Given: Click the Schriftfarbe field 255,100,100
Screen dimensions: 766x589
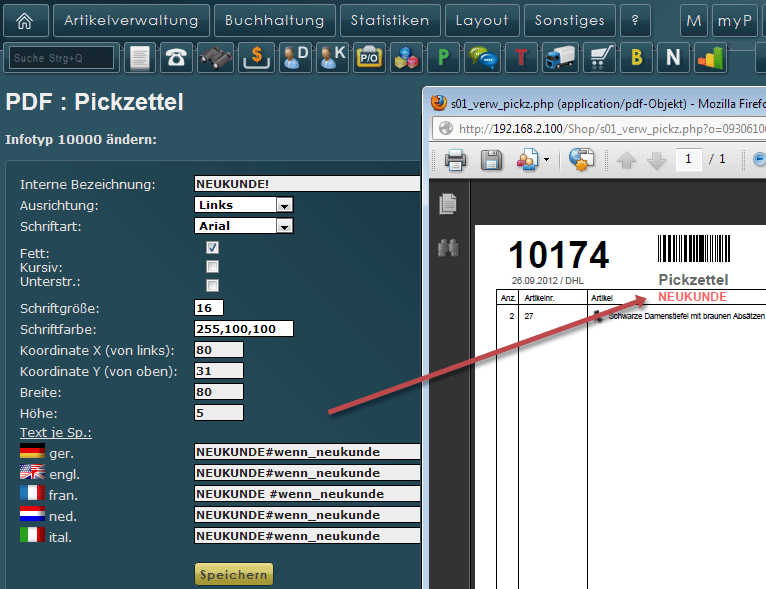Looking at the screenshot, I should click(x=244, y=329).
